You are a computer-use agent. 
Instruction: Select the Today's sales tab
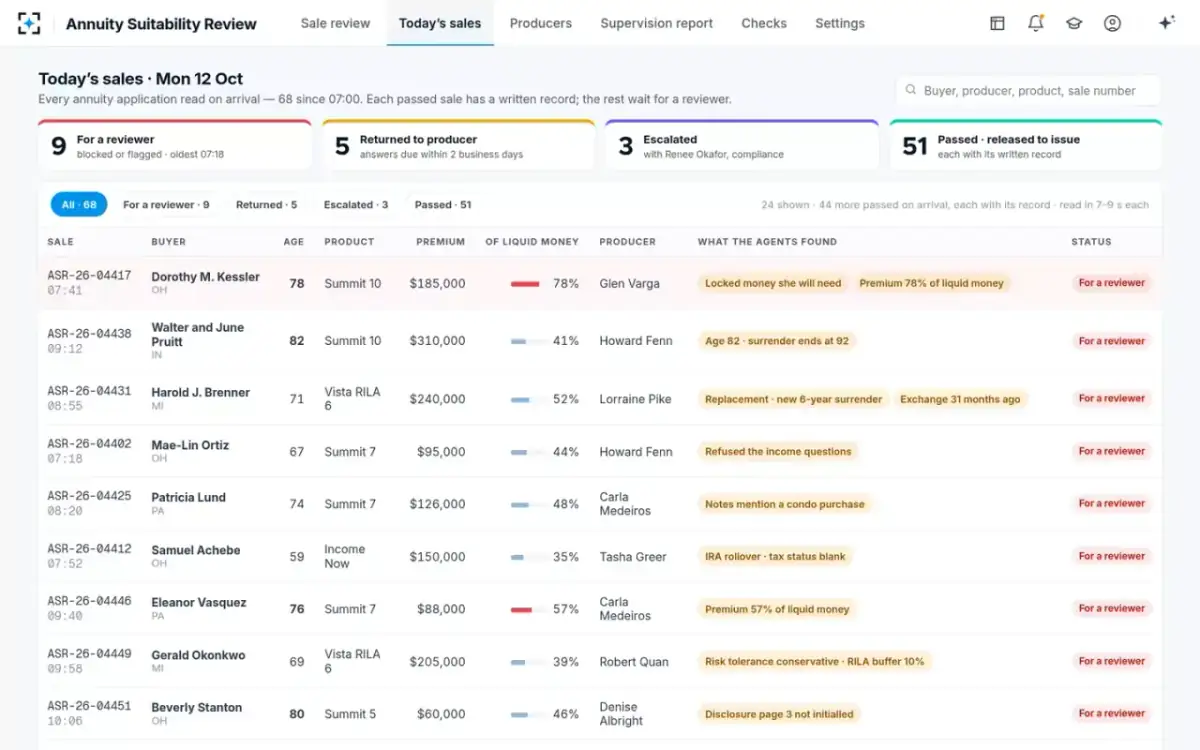pos(440,23)
